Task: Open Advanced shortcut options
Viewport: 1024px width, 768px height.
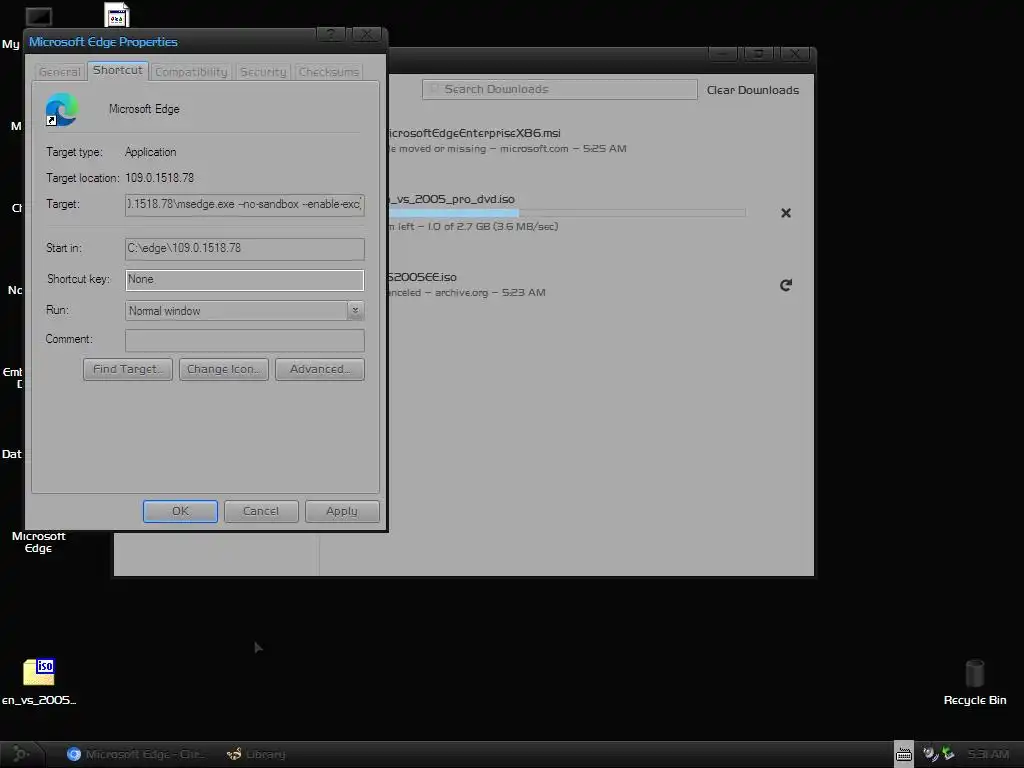Action: tap(320, 369)
